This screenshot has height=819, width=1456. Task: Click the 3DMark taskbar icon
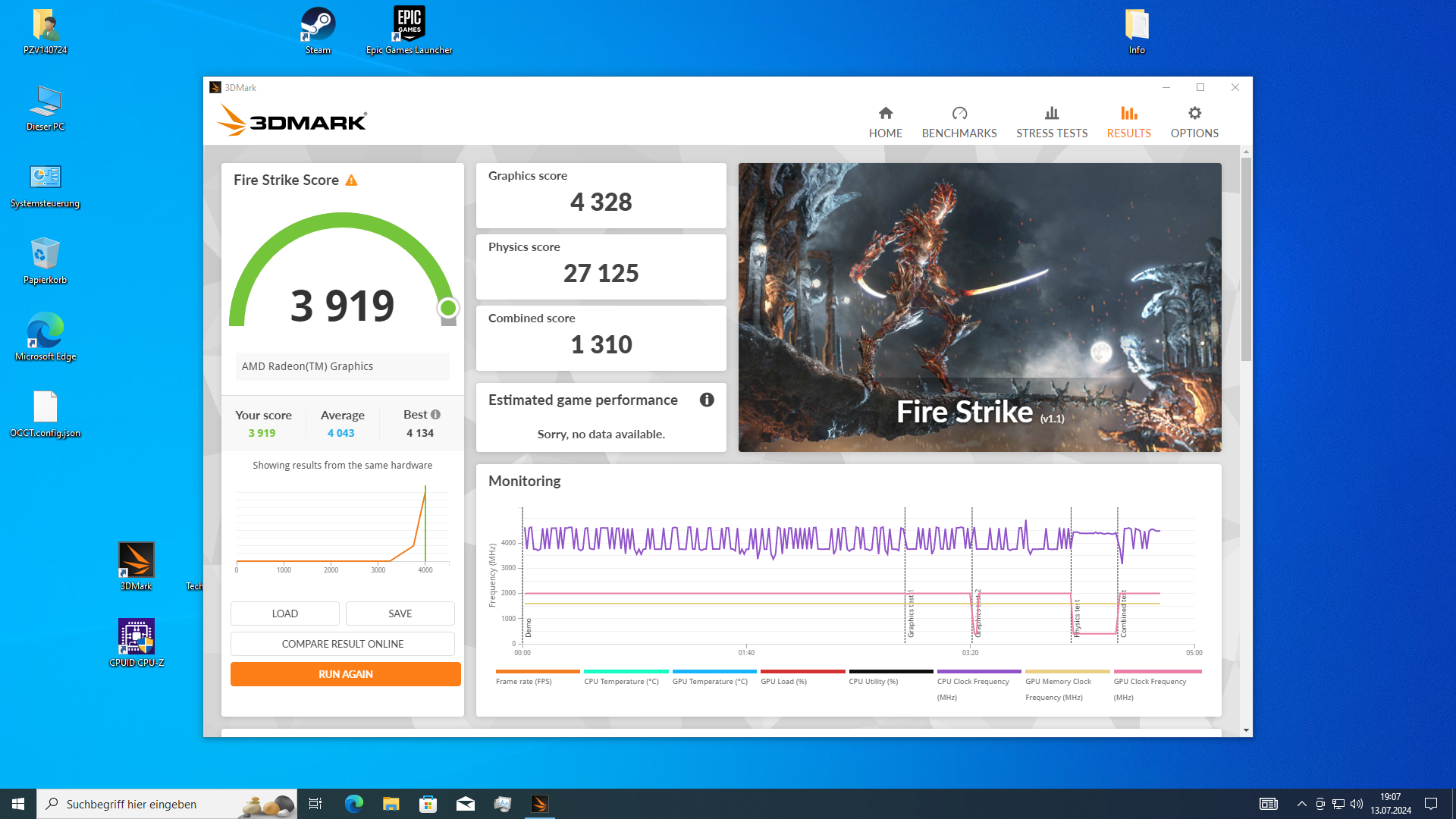point(539,804)
